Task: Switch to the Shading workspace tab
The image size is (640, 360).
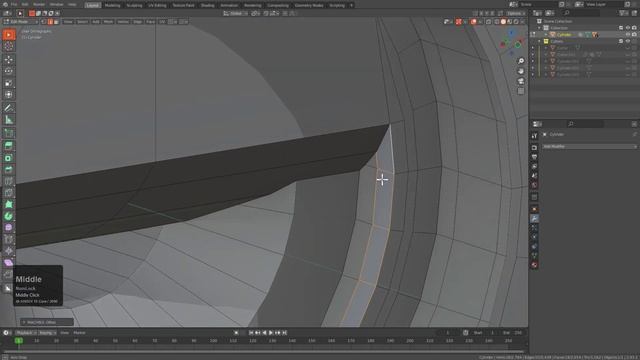Action: click(x=207, y=5)
